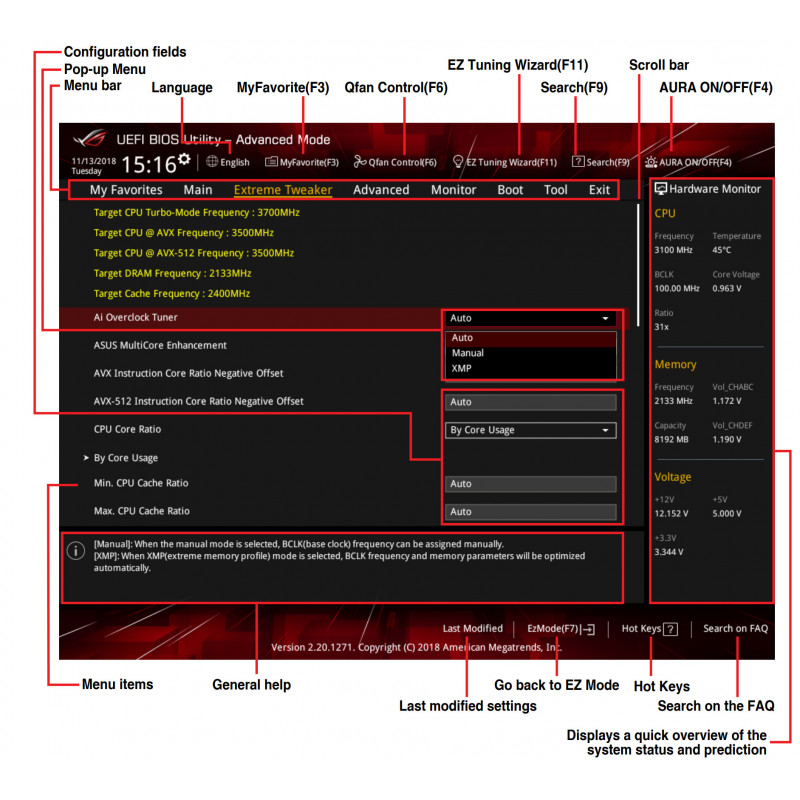This screenshot has height=800, width=800.
Task: Click the EzMode exit arrow icon
Action: (x=588, y=629)
